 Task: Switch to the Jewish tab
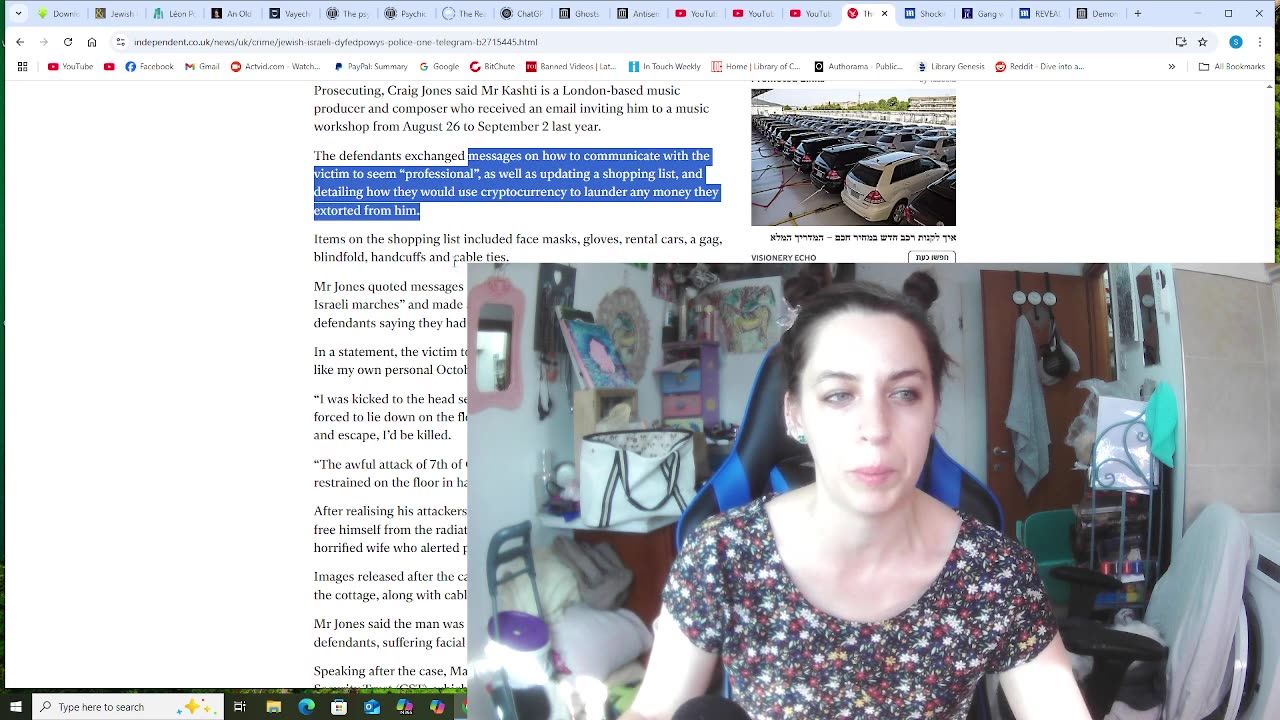click(x=117, y=14)
